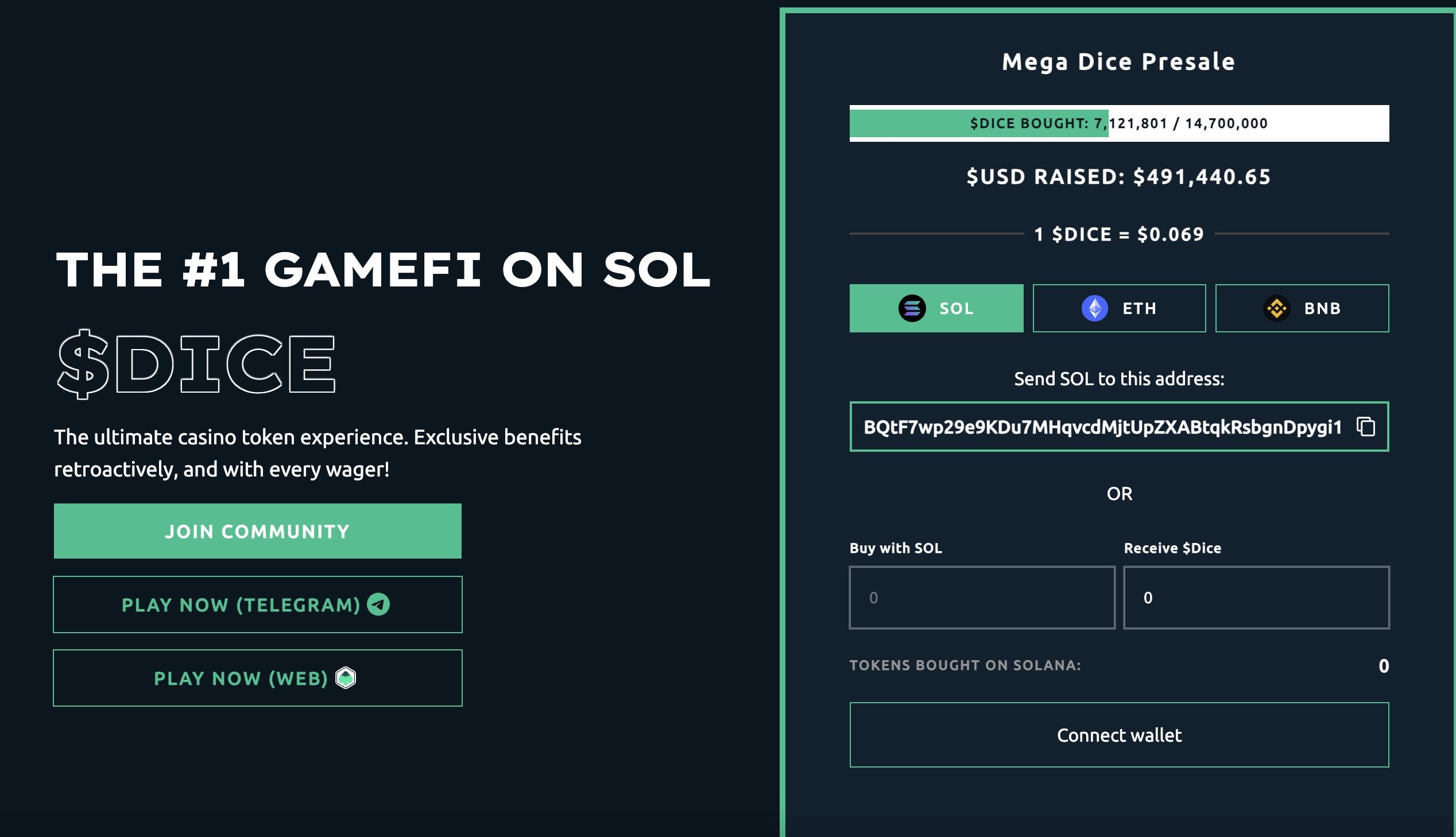
Task: Click the Buy with SOL label
Action: 896,548
